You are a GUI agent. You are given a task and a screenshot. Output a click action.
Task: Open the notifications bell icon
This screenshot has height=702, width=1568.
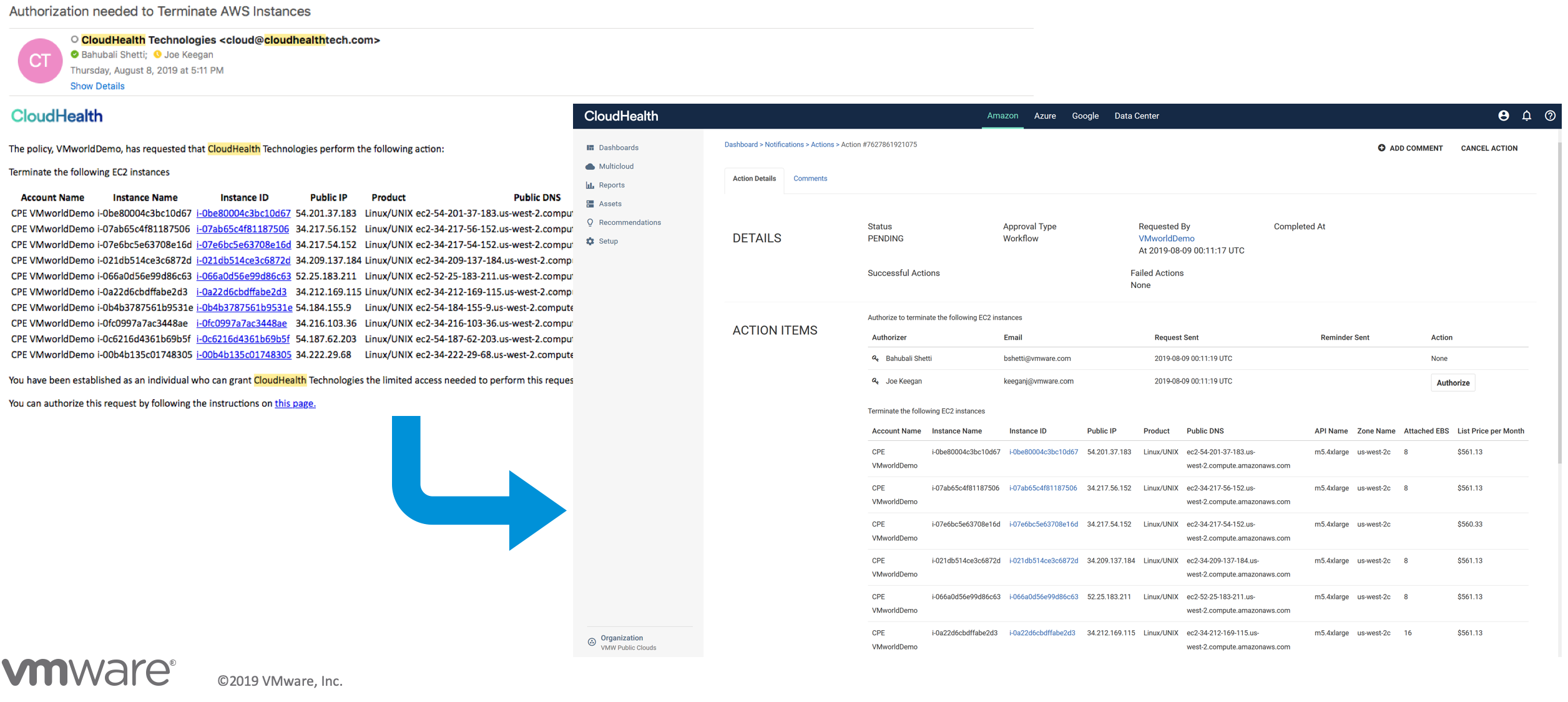(x=1526, y=116)
